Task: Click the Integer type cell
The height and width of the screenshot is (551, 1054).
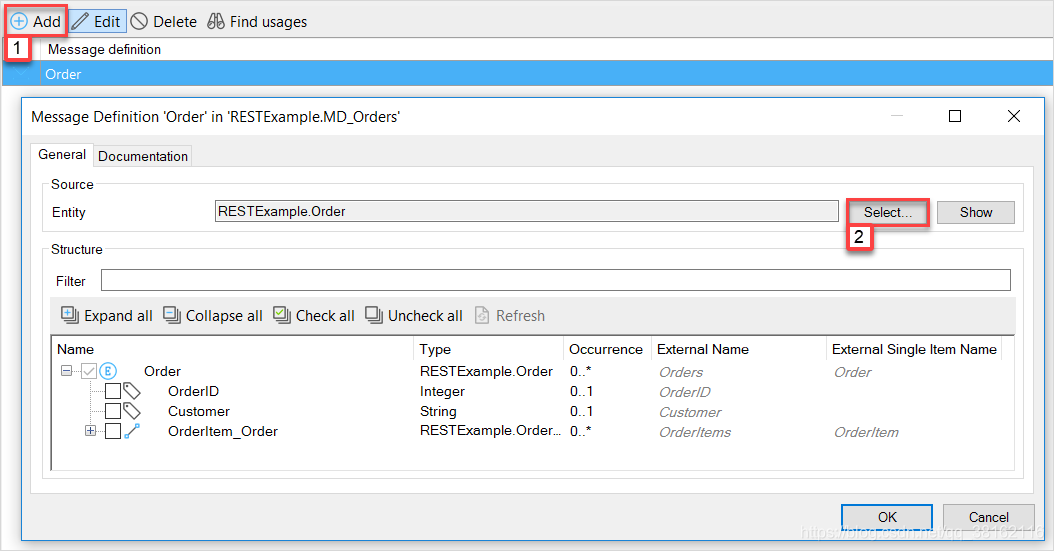Action: click(x=442, y=391)
